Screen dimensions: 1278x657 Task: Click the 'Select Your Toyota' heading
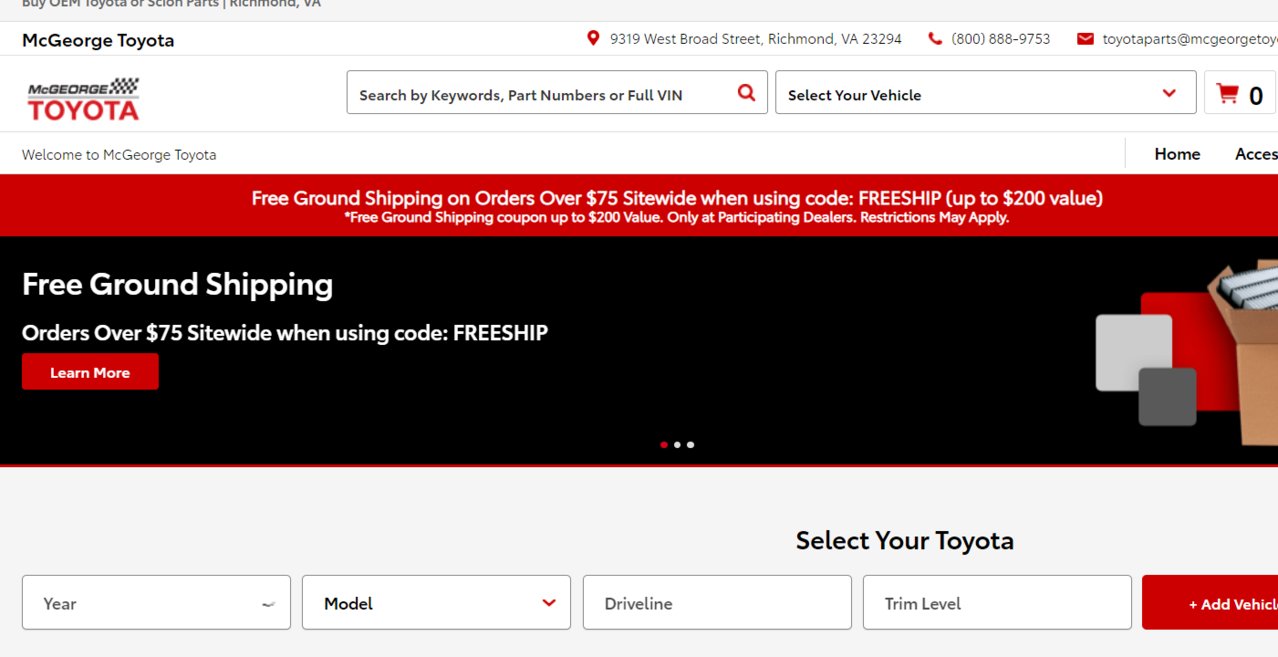tap(905, 541)
